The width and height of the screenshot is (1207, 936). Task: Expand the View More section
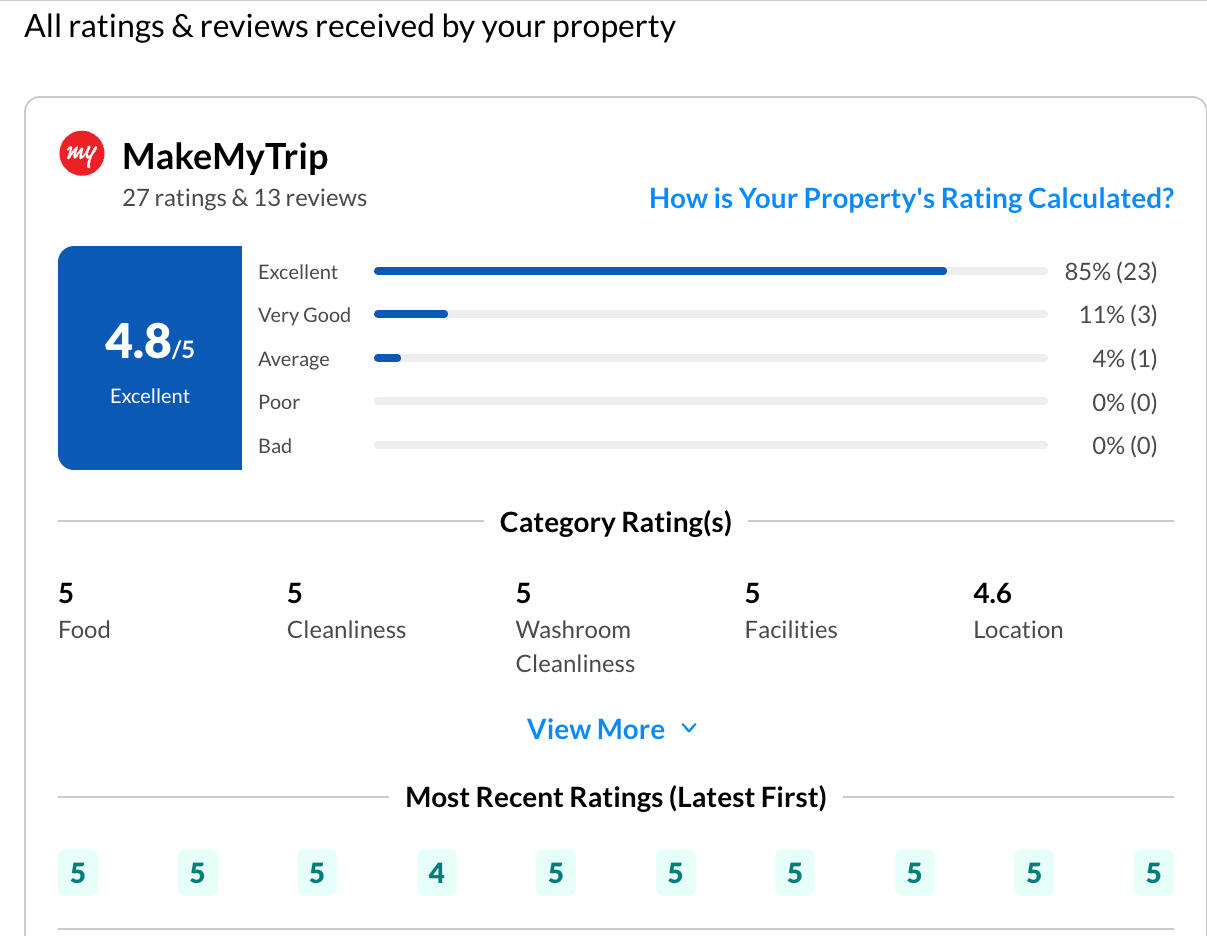tap(596, 729)
